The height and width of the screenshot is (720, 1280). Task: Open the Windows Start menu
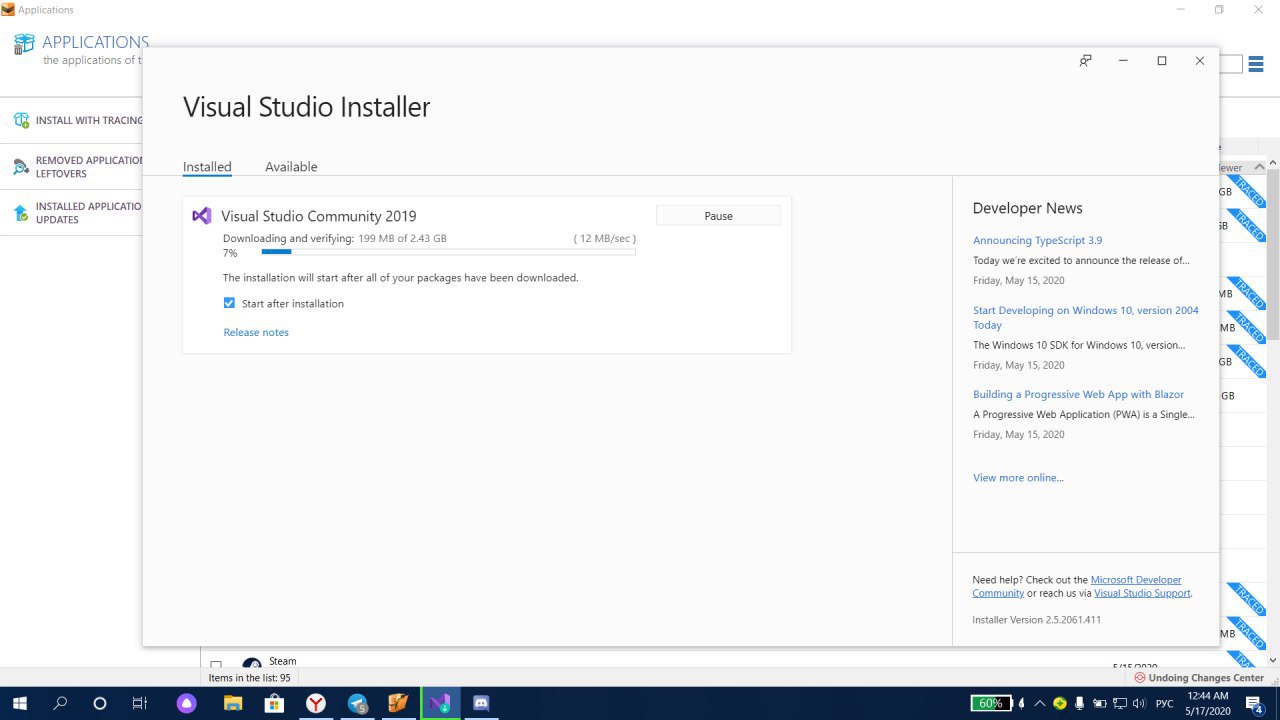19,703
